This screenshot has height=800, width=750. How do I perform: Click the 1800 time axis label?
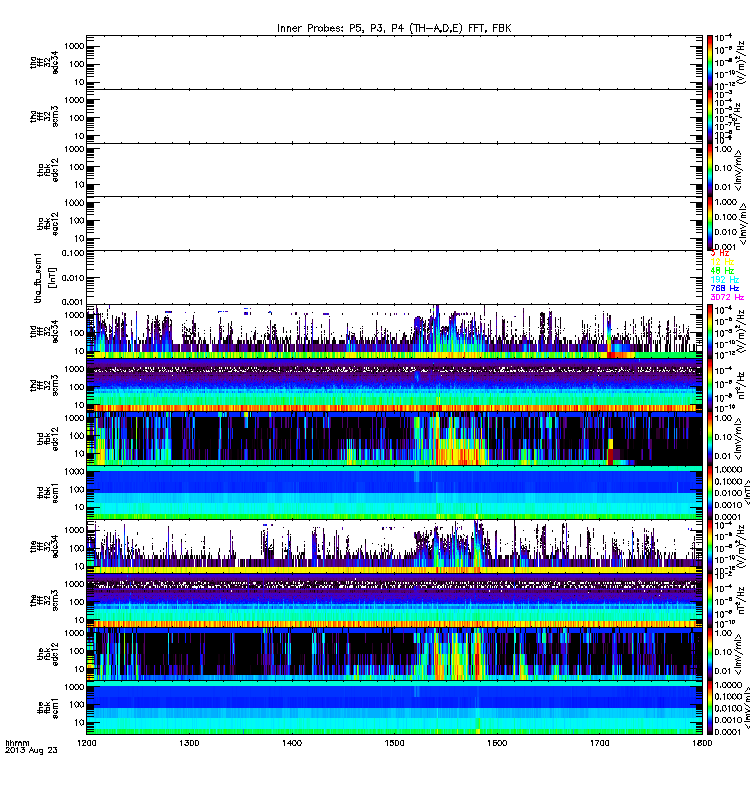[x=702, y=743]
